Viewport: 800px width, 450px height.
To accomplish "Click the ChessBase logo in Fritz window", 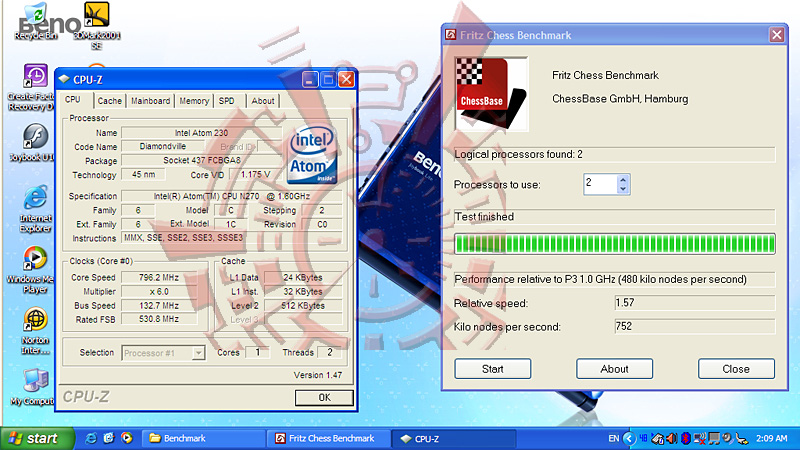I will 491,94.
